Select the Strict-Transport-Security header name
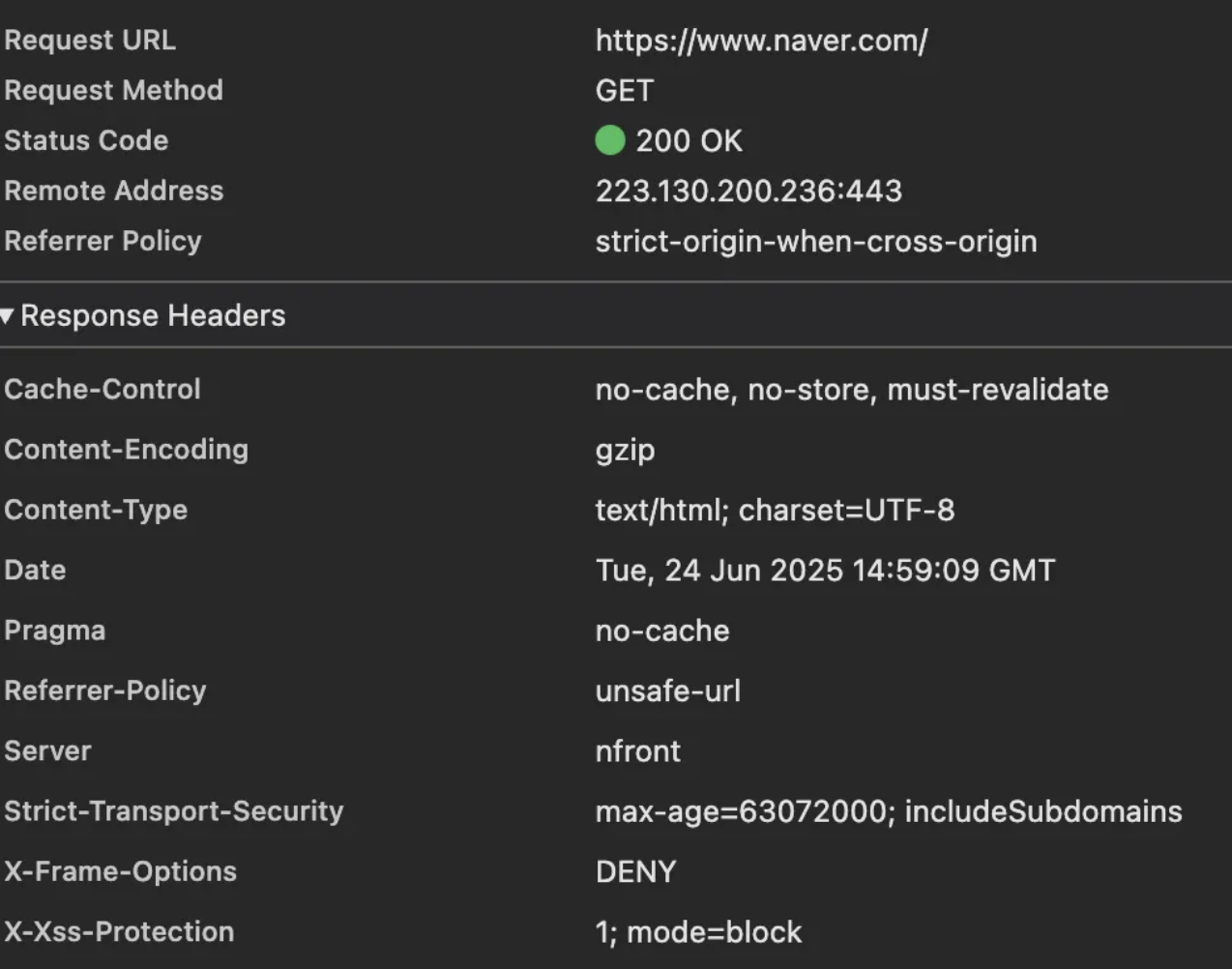Viewport: 1232px width, 969px height. (174, 810)
